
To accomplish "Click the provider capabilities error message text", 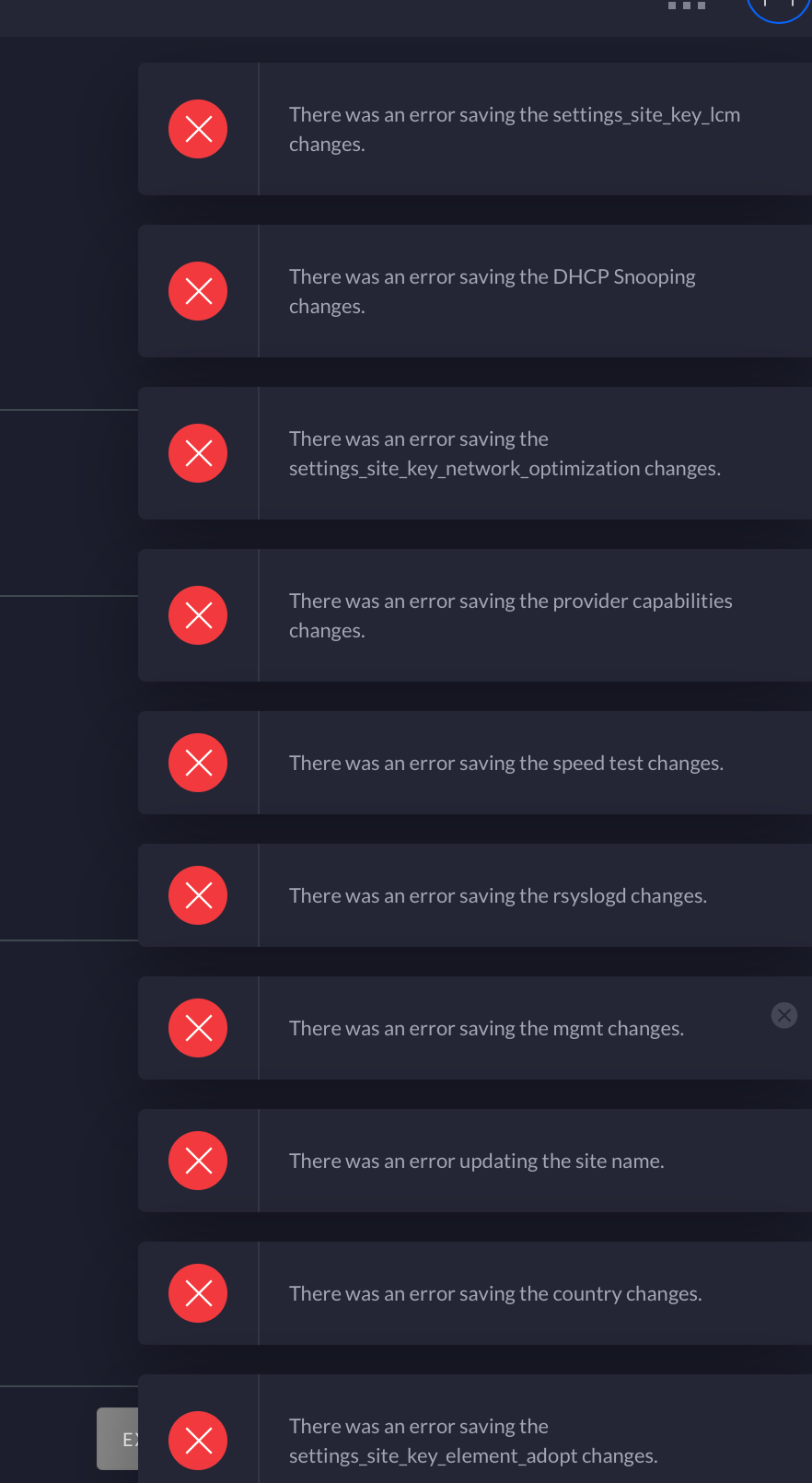I will coord(510,615).
